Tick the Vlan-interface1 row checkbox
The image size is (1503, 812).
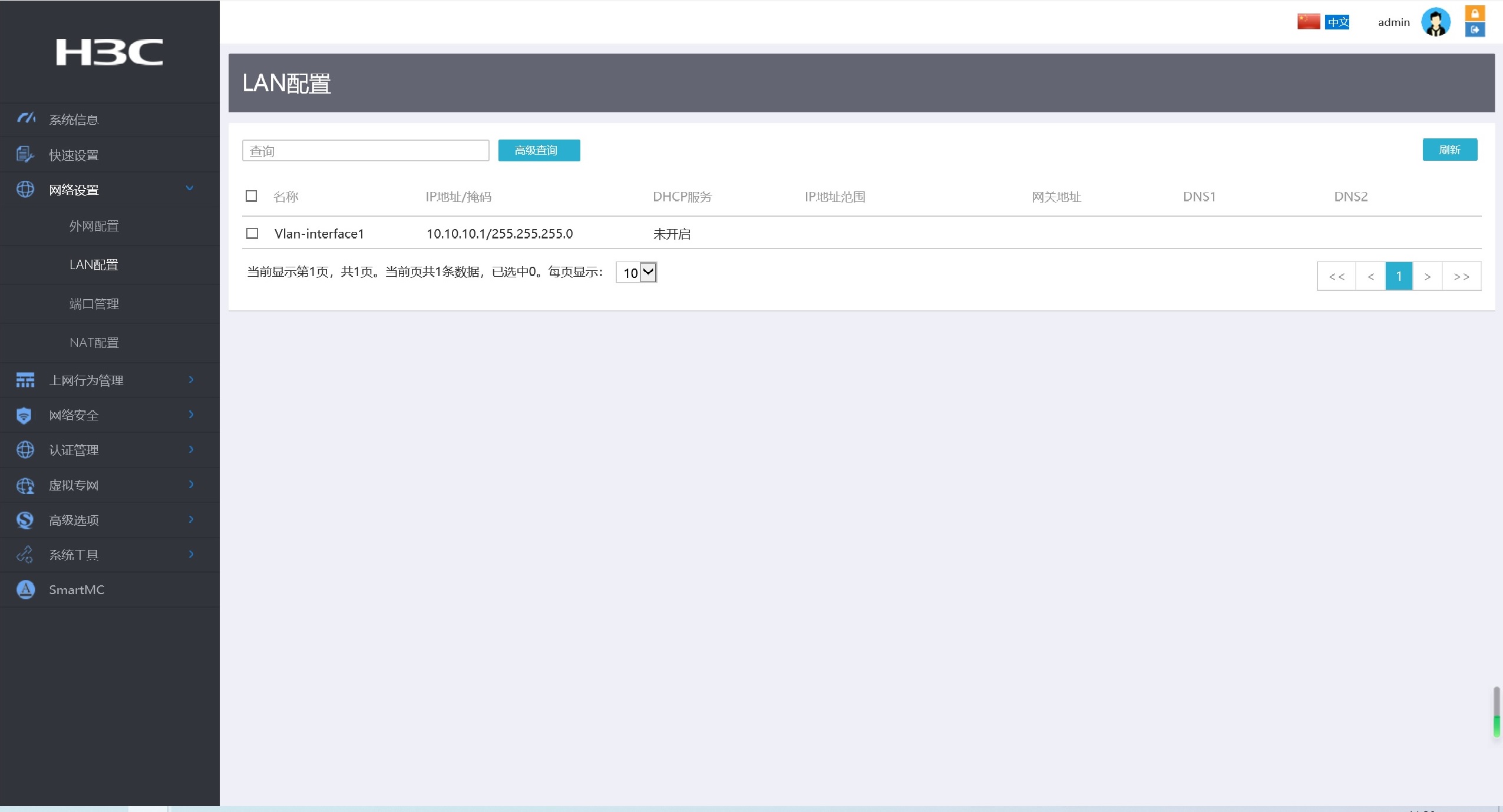(252, 234)
